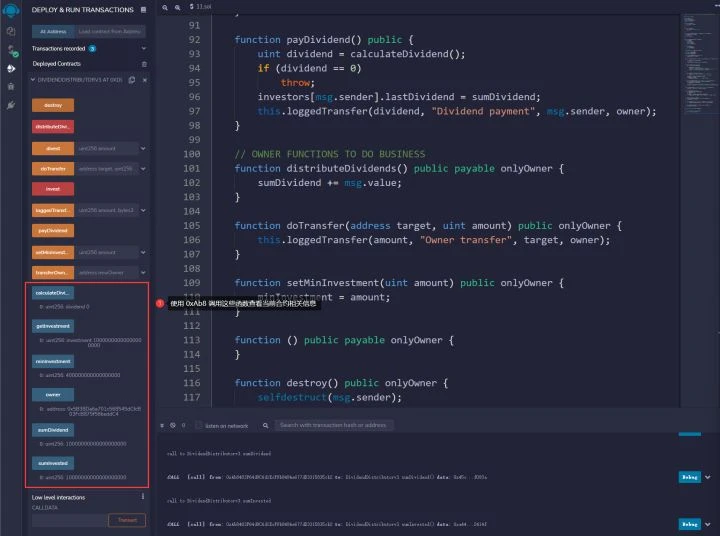The width and height of the screenshot is (720, 536).
Task: Click the distributeDividends function button
Action: (x=53, y=126)
